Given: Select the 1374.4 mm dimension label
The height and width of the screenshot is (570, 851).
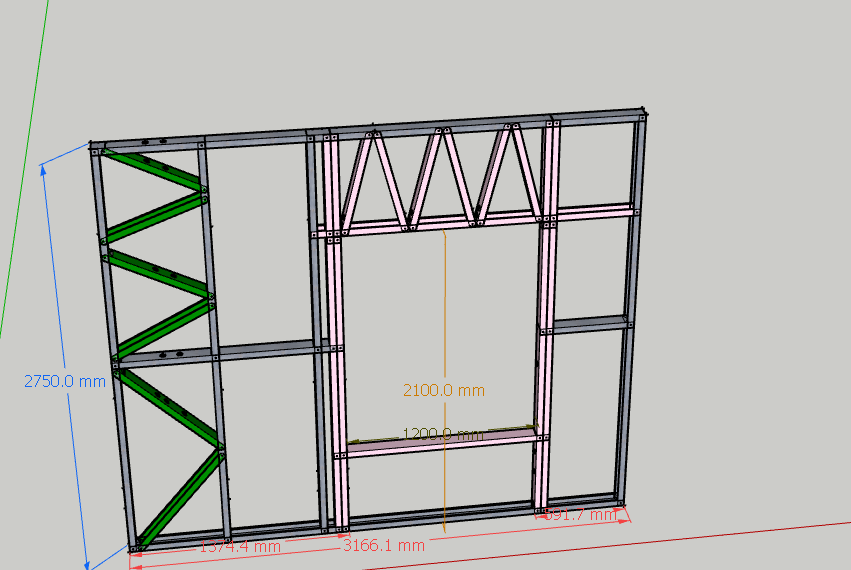Looking at the screenshot, I should point(240,546).
